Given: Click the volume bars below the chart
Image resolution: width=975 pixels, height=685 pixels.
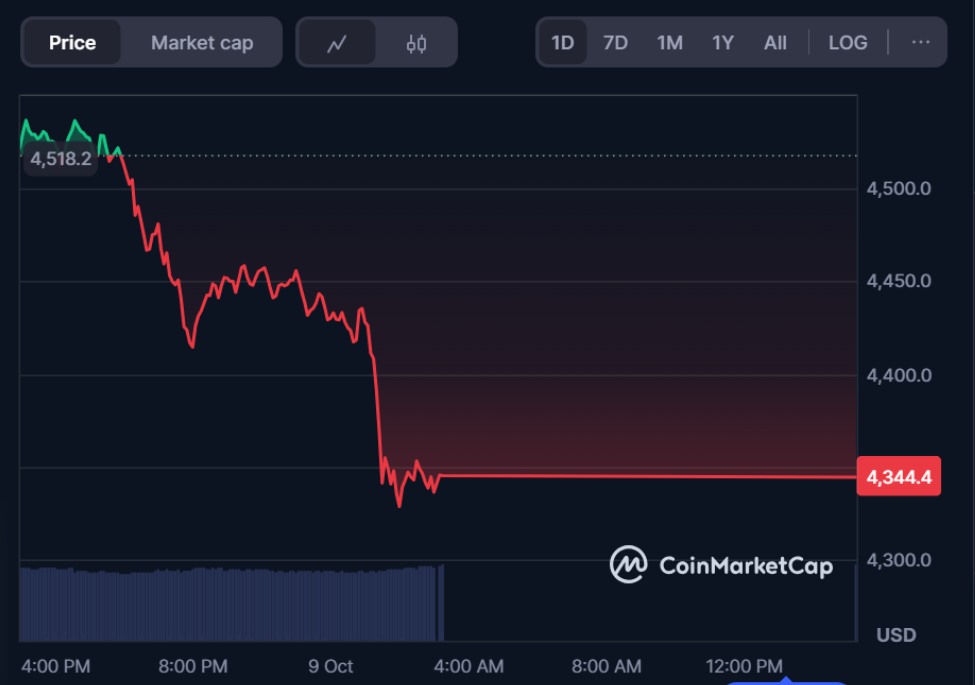Looking at the screenshot, I should [x=230, y=603].
